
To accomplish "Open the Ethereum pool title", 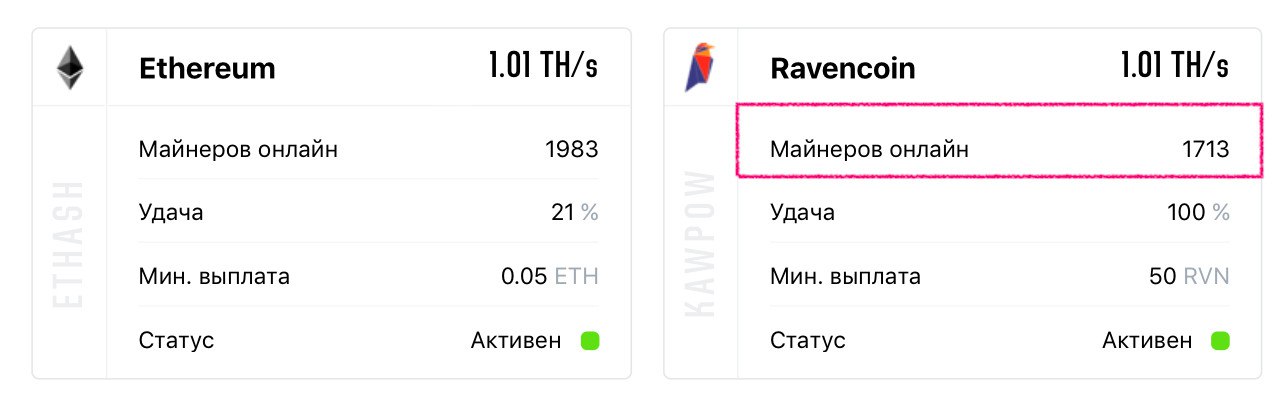I will point(207,69).
